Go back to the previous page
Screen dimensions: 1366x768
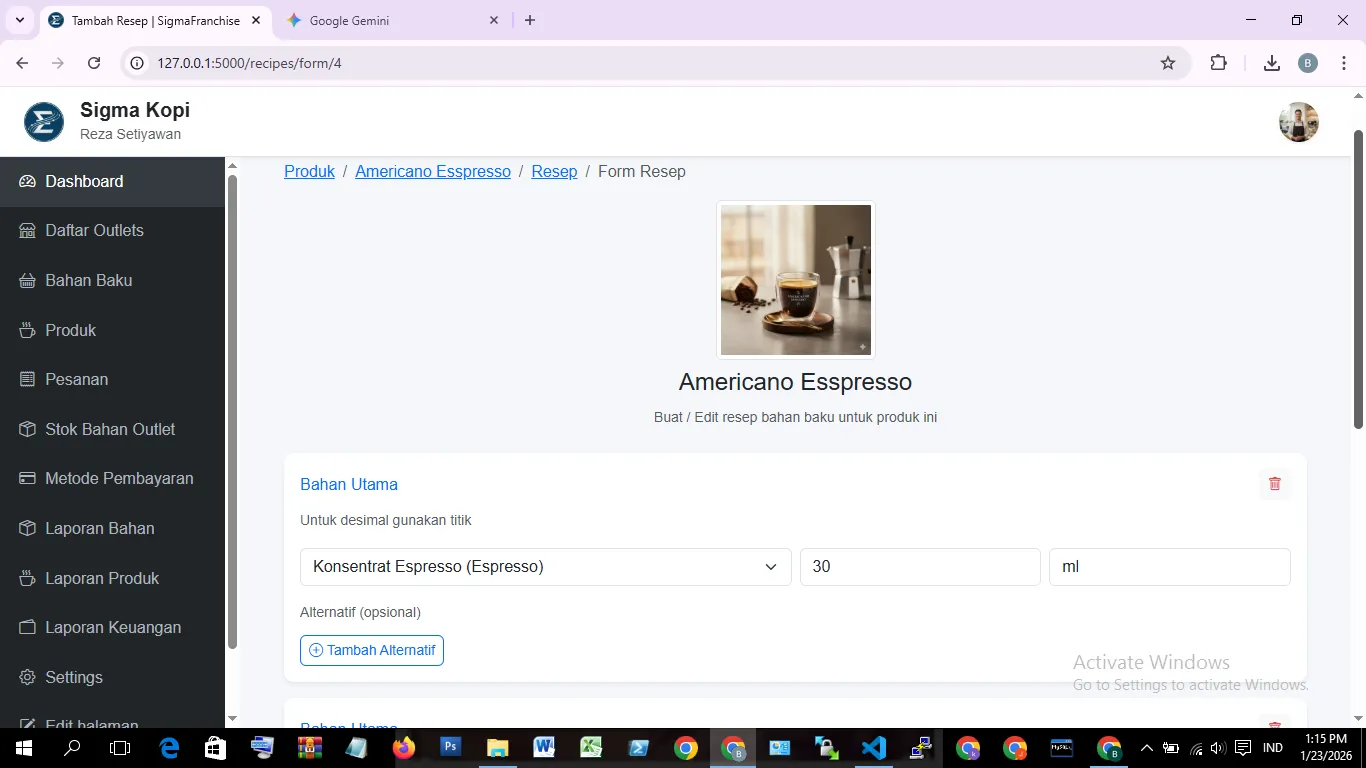22,63
